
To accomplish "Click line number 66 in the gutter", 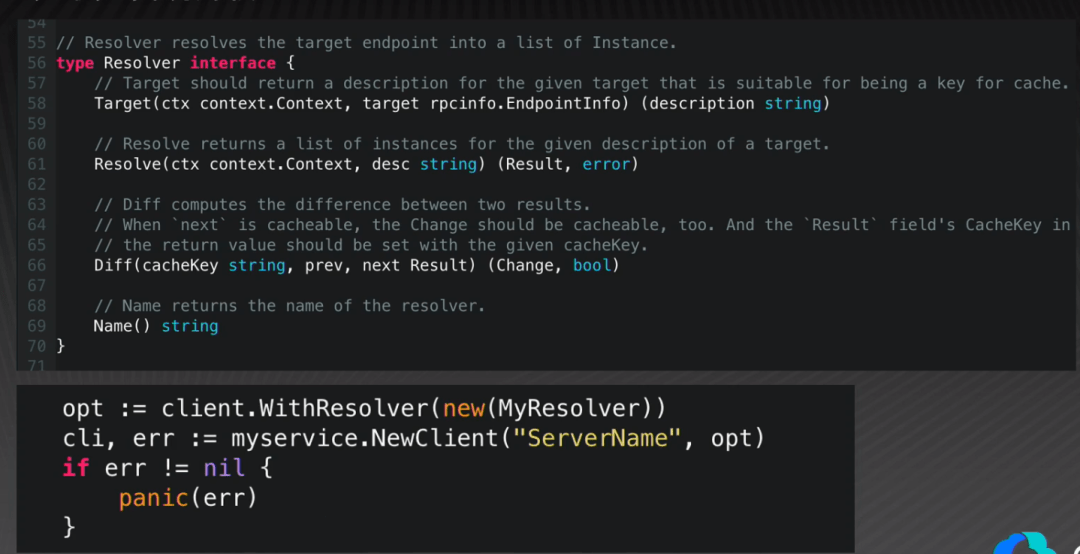I will click(x=36, y=265).
